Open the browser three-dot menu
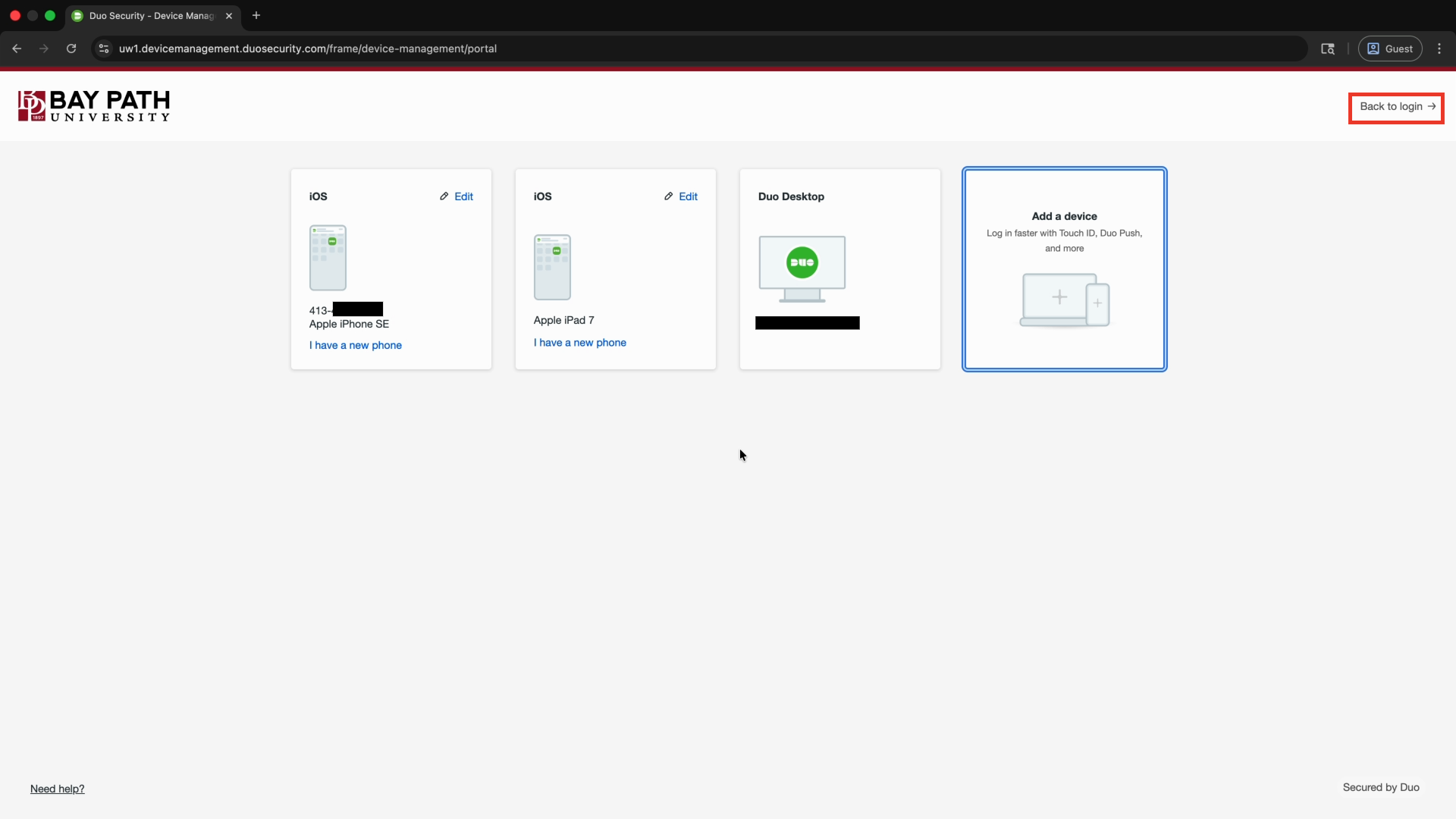The width and height of the screenshot is (1456, 819). pos(1439,49)
